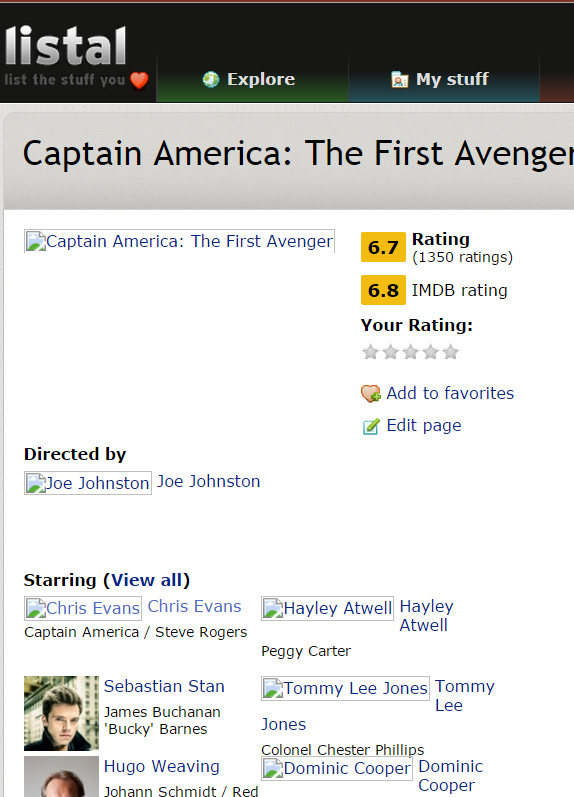Click the Joe Johnston broken image thumbnail
The width and height of the screenshot is (574, 797).
tap(88, 483)
